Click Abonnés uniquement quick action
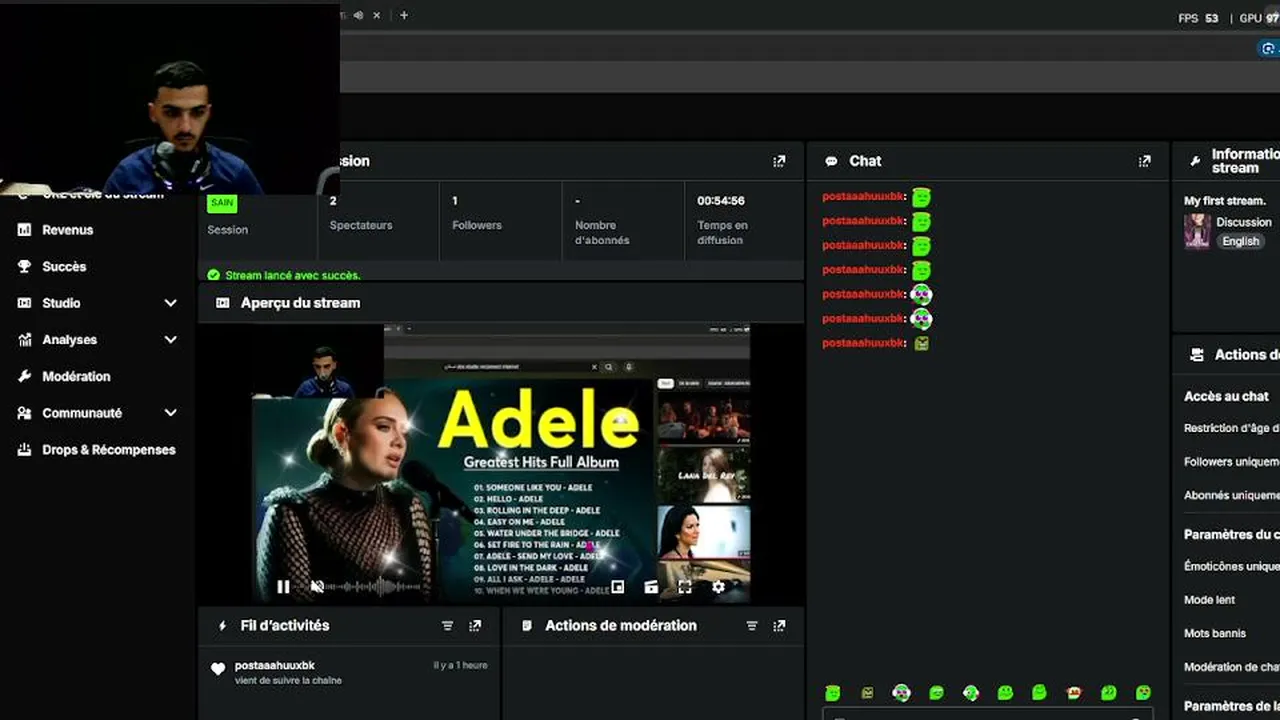The width and height of the screenshot is (1280, 720). point(1231,495)
